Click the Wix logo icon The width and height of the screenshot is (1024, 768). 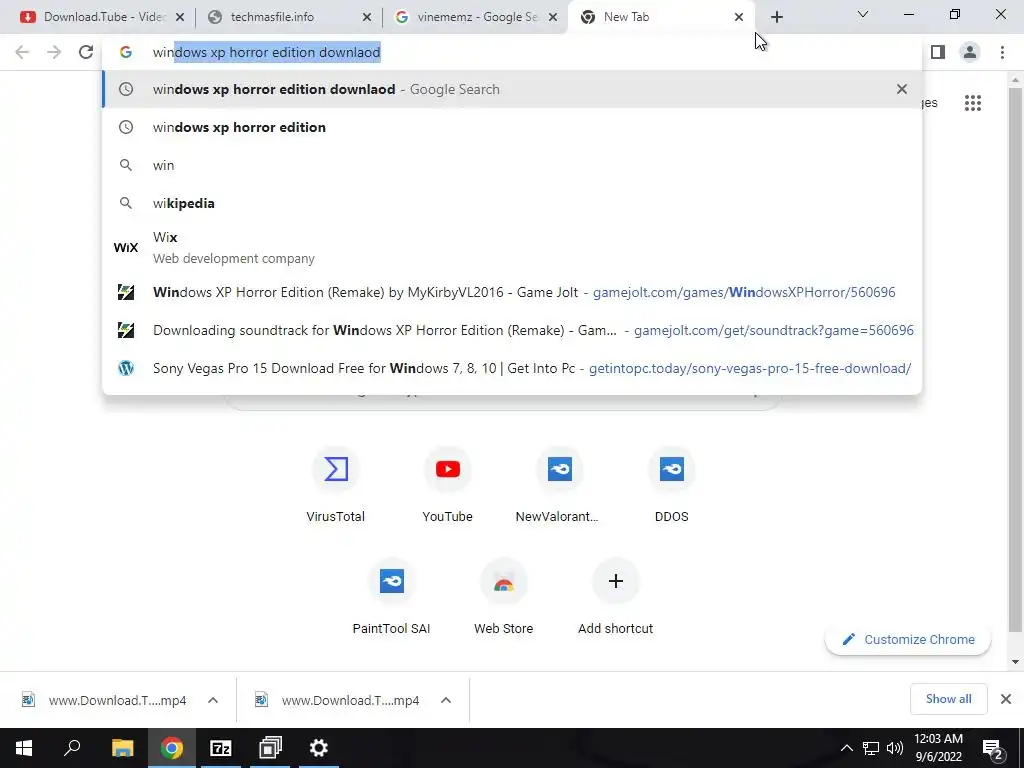[125, 248]
